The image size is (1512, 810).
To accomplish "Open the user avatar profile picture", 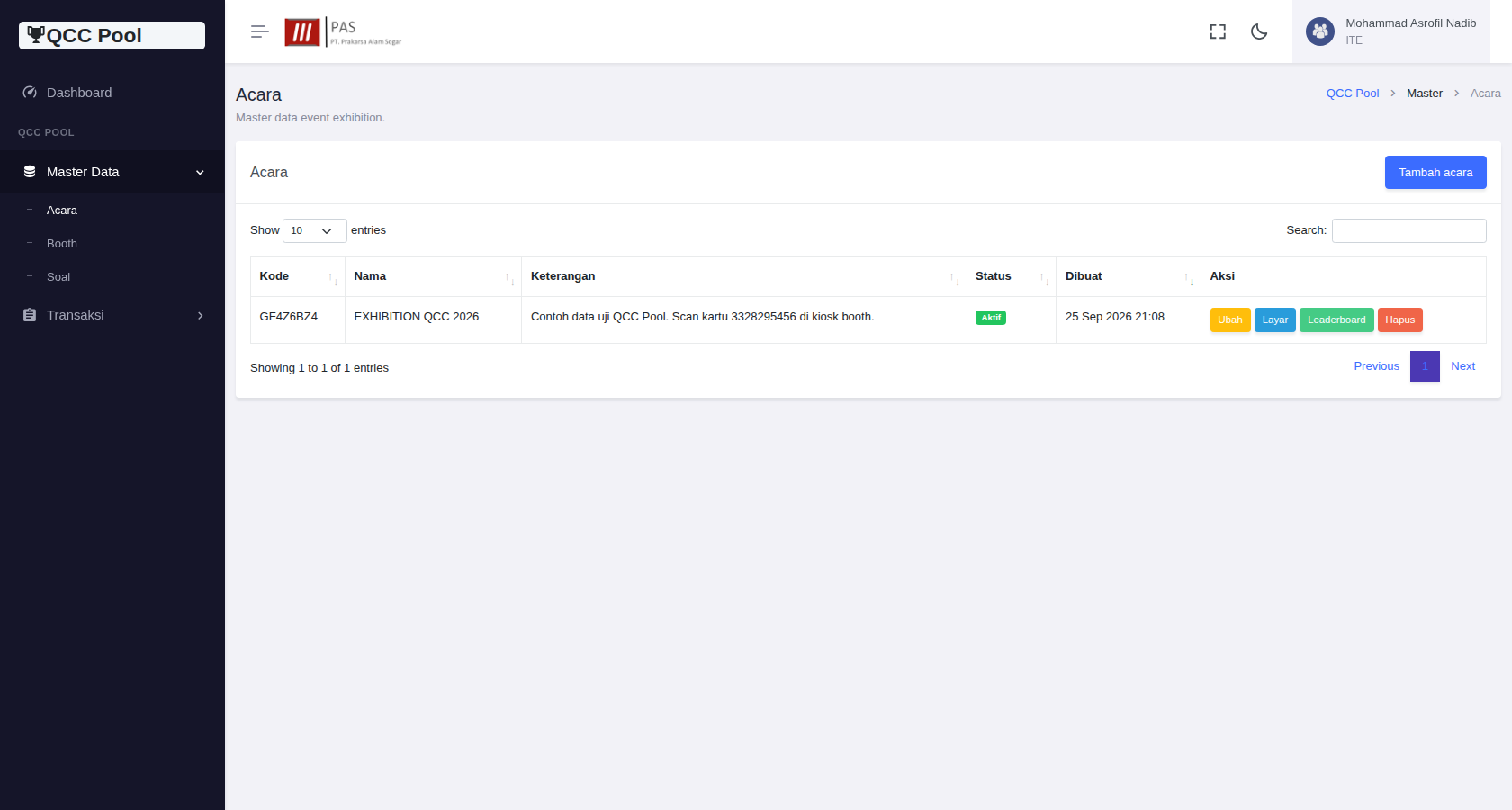I will (x=1320, y=31).
